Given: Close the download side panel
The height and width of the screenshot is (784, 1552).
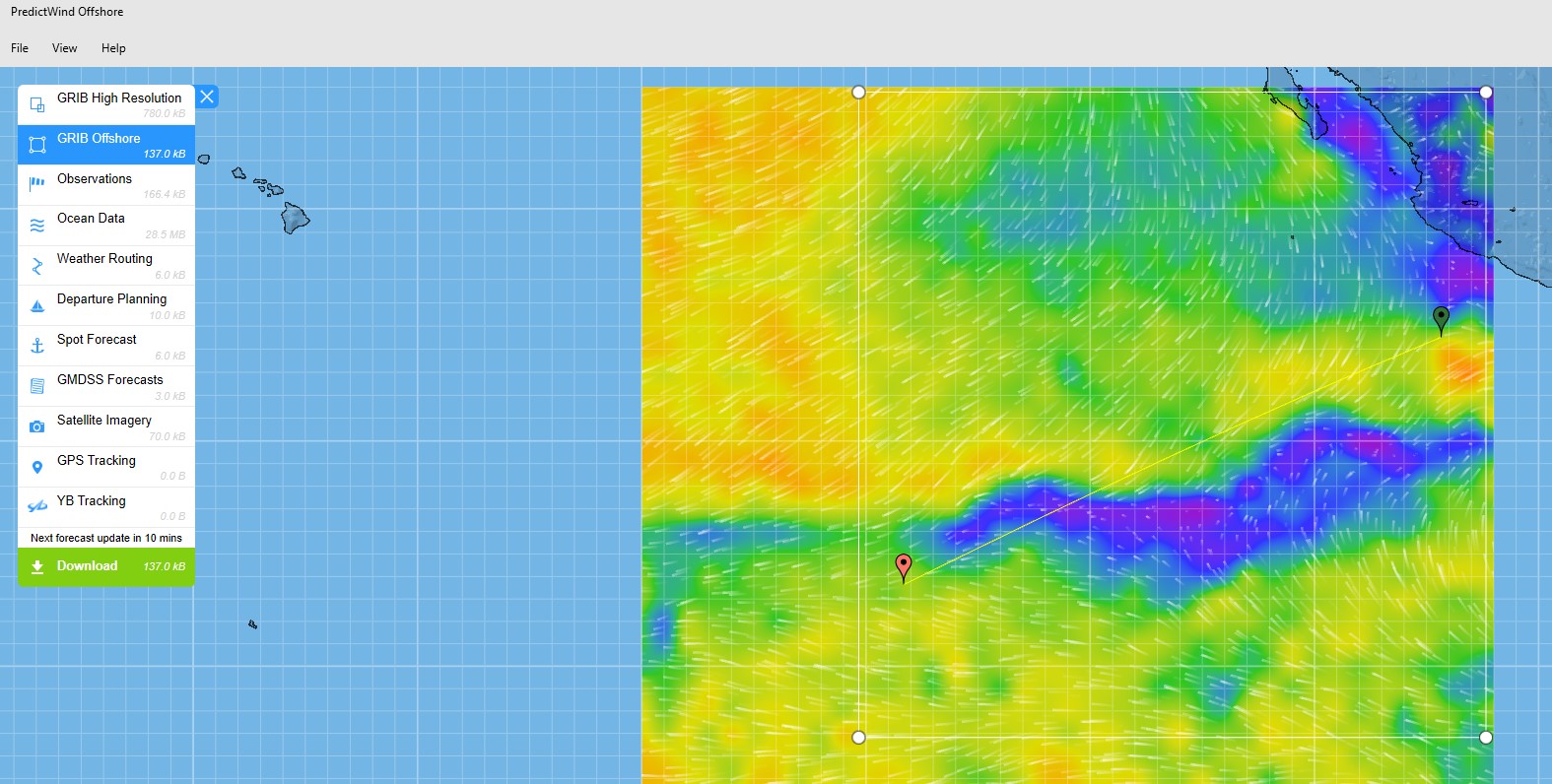Looking at the screenshot, I should point(207,97).
